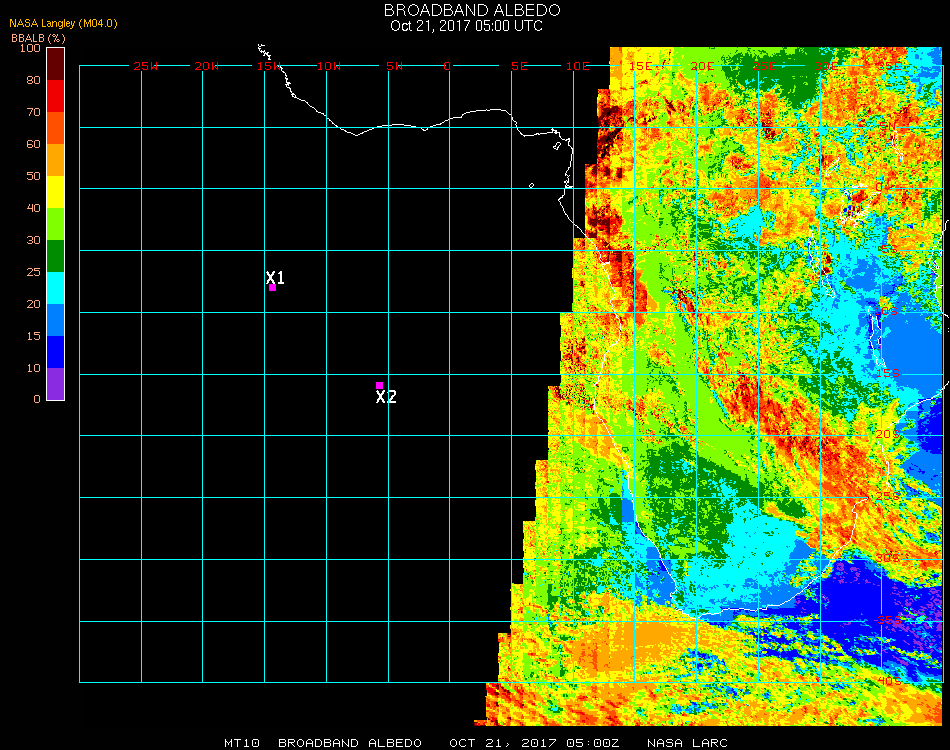
Task: Click the '40' colorbar value
Action: tap(33, 208)
